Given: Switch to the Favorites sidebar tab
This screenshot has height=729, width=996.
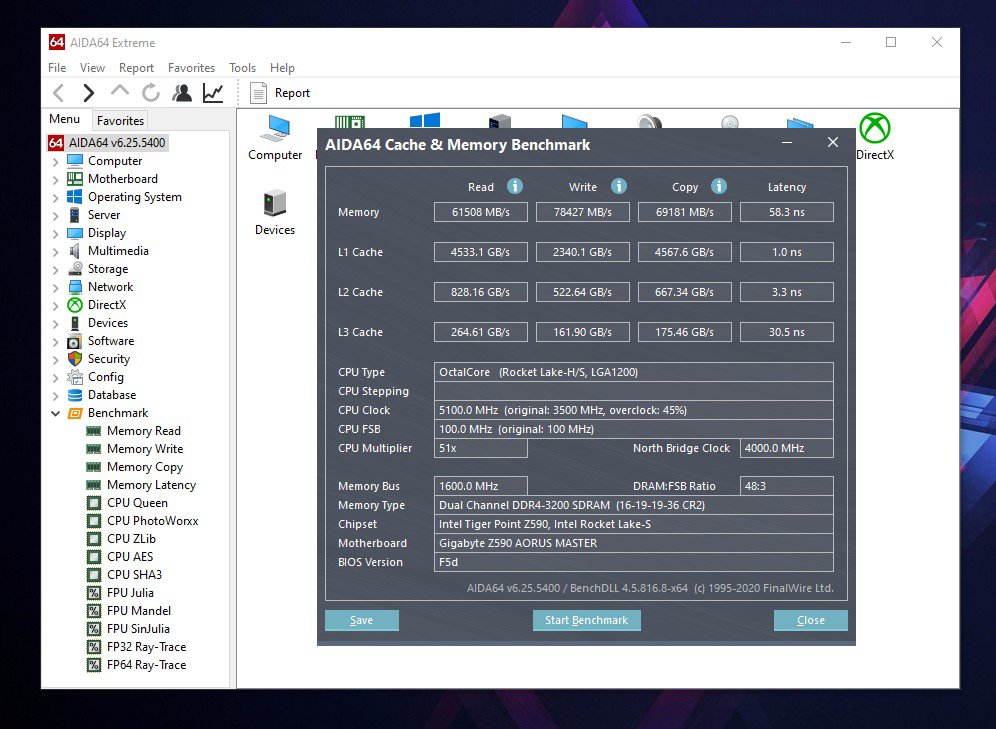Looking at the screenshot, I should coord(120,120).
